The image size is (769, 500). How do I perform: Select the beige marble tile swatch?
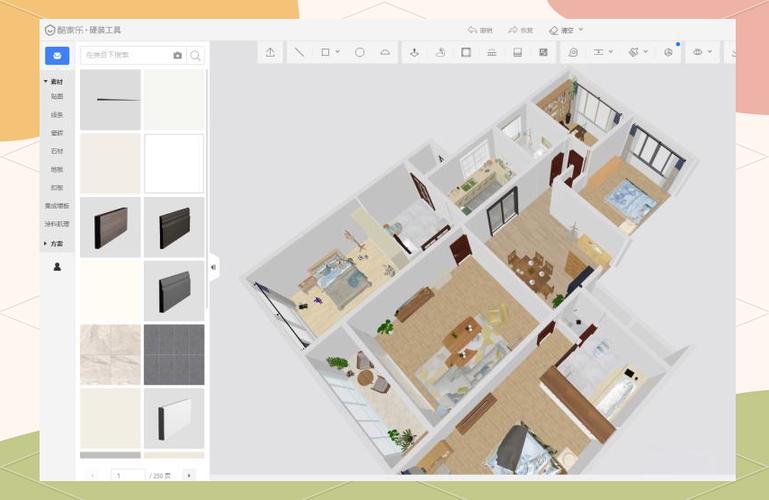pyautogui.click(x=110, y=354)
